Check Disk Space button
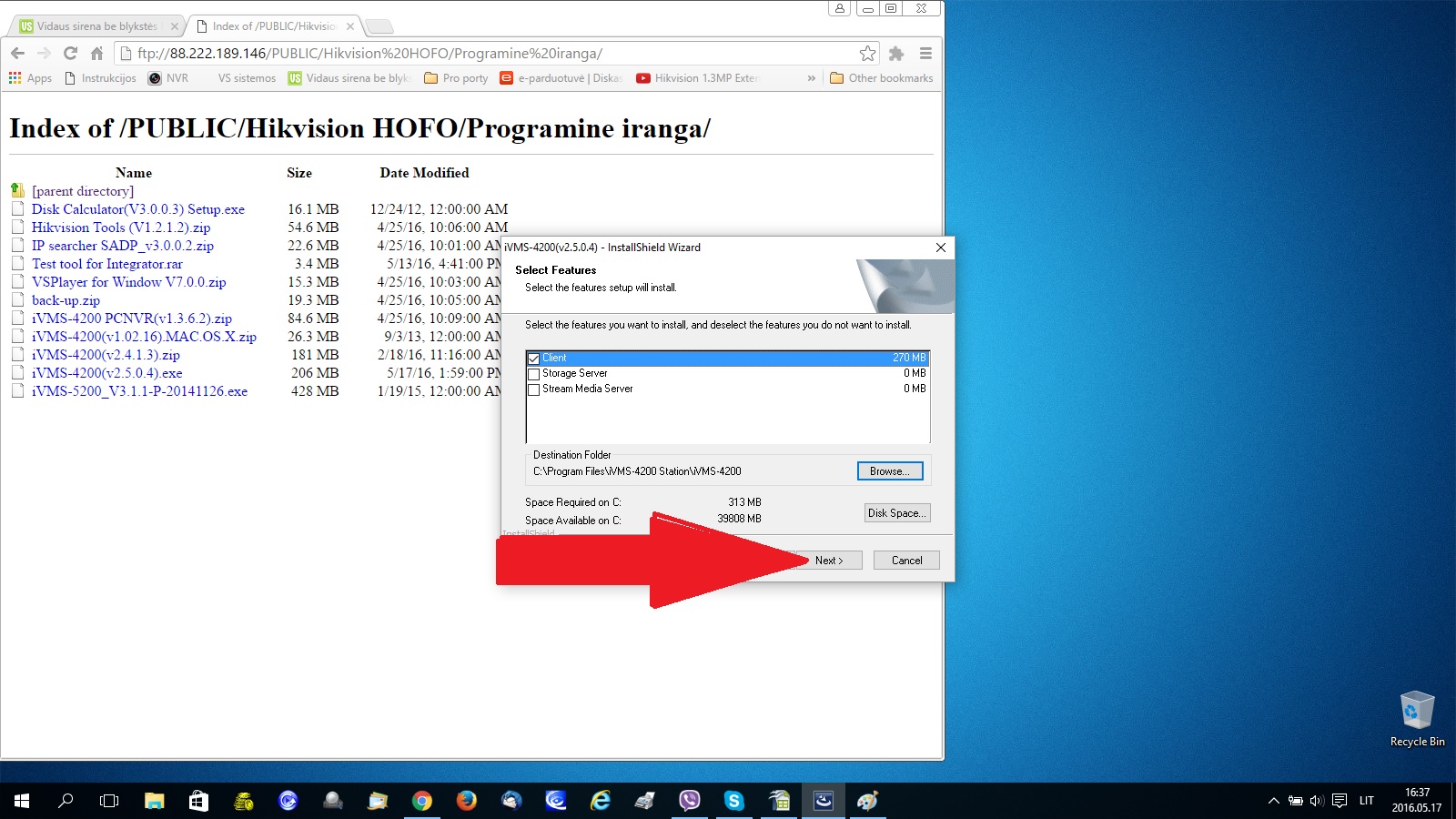The width and height of the screenshot is (1456, 819). click(897, 513)
